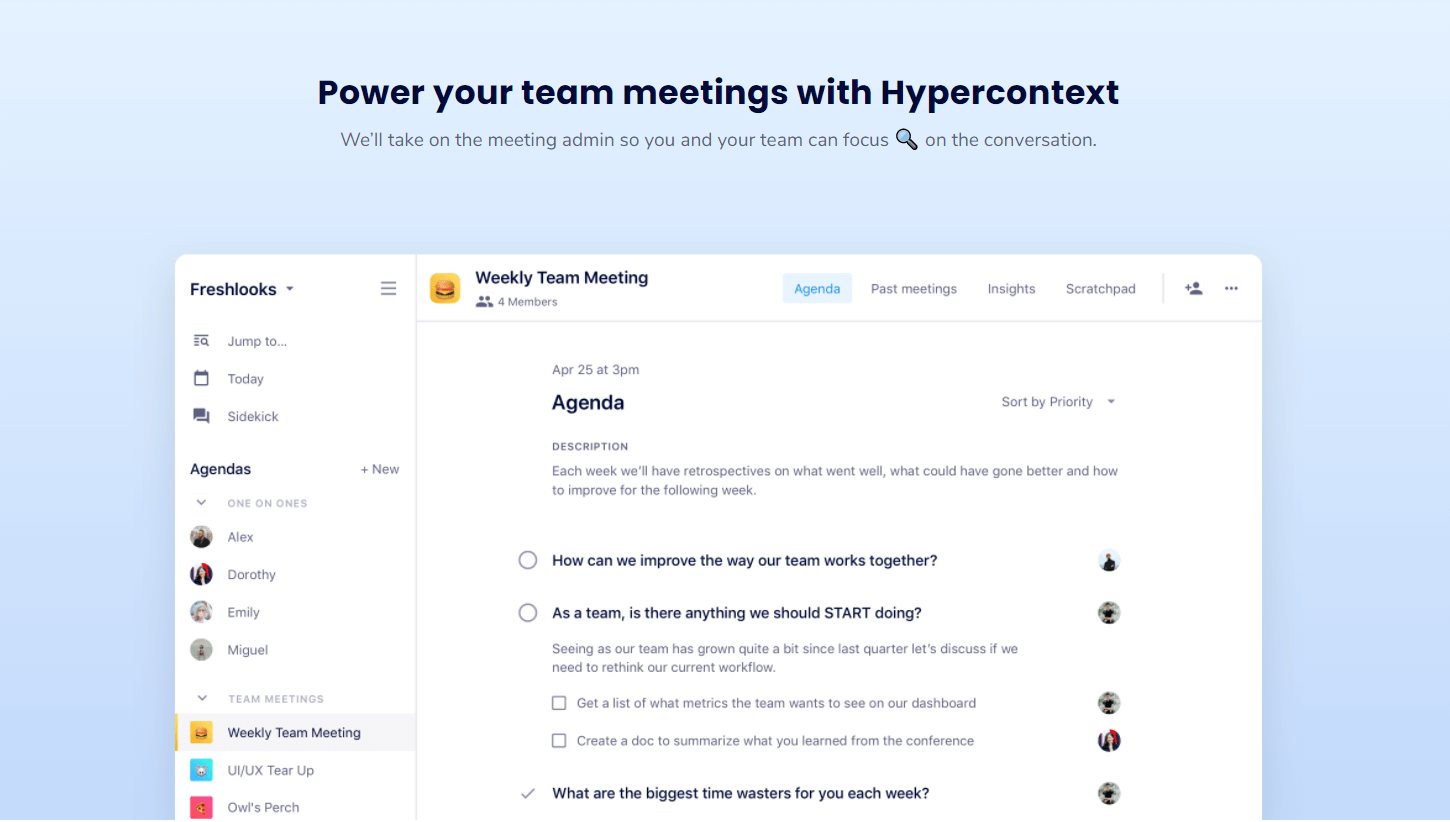Image resolution: width=1450 pixels, height=822 pixels.
Task: Click 'What are the biggest time wasters' item text
Action: tap(741, 793)
